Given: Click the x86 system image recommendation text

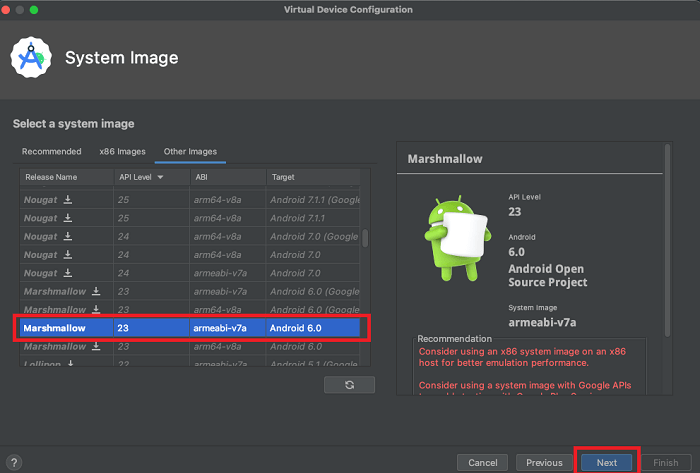Looking at the screenshot, I should (522, 357).
